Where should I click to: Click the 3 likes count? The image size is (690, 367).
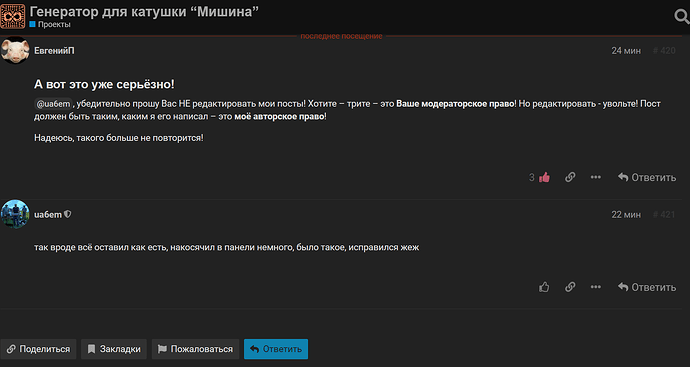532,177
